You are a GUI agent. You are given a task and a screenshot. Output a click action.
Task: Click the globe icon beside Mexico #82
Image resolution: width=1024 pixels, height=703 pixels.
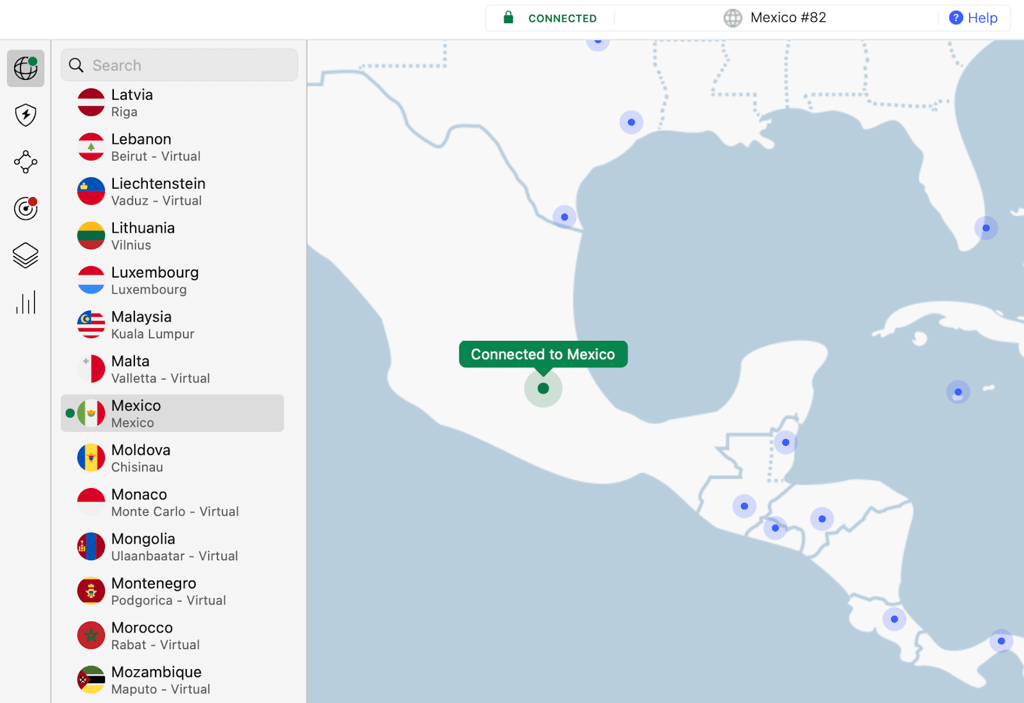(x=733, y=18)
